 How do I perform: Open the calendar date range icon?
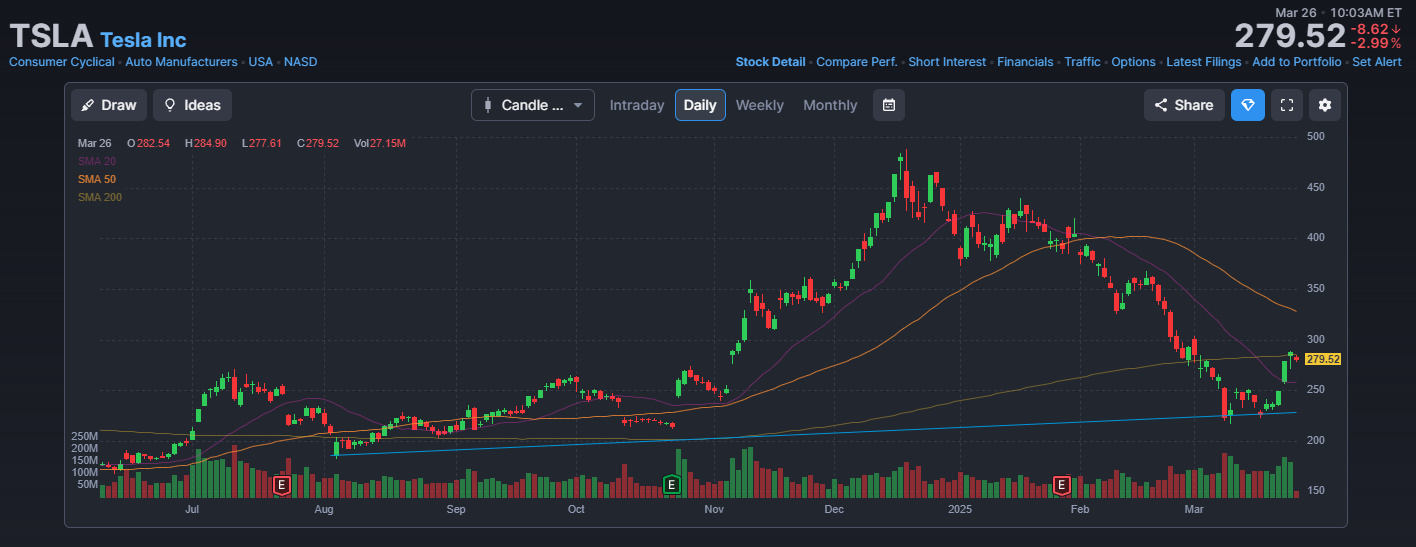889,105
